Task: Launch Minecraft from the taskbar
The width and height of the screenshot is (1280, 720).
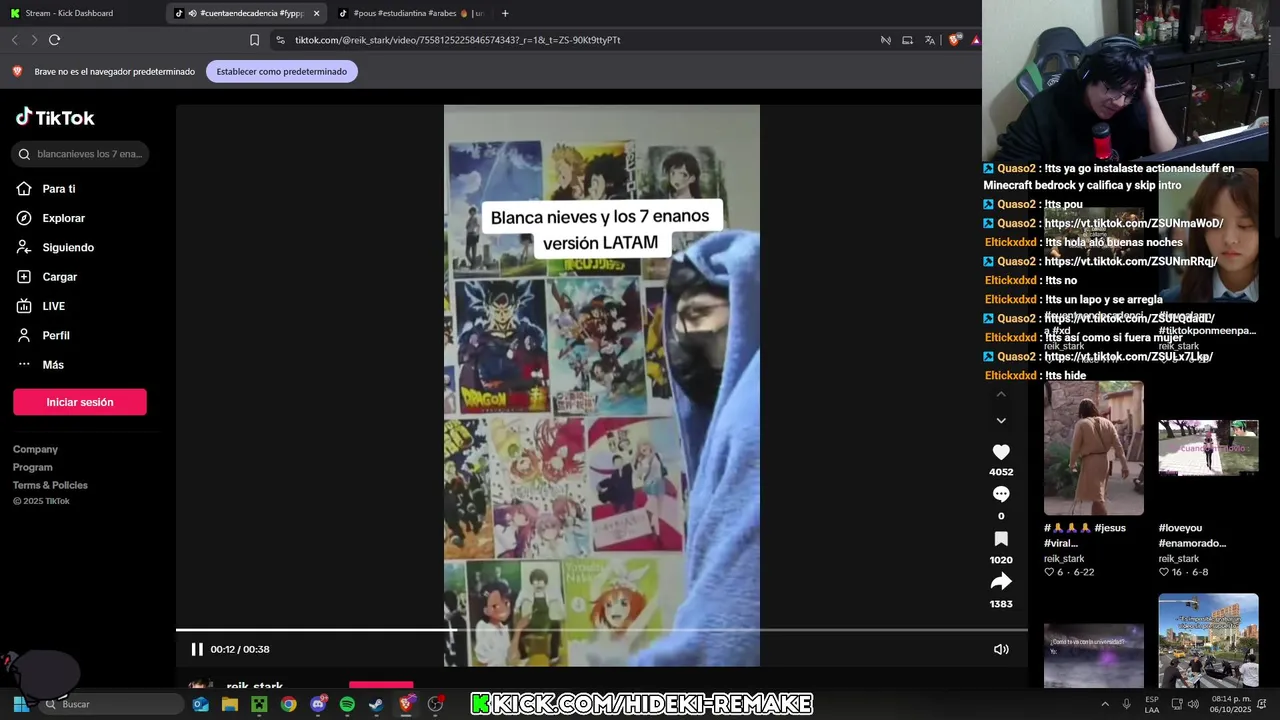Action: [x=259, y=704]
